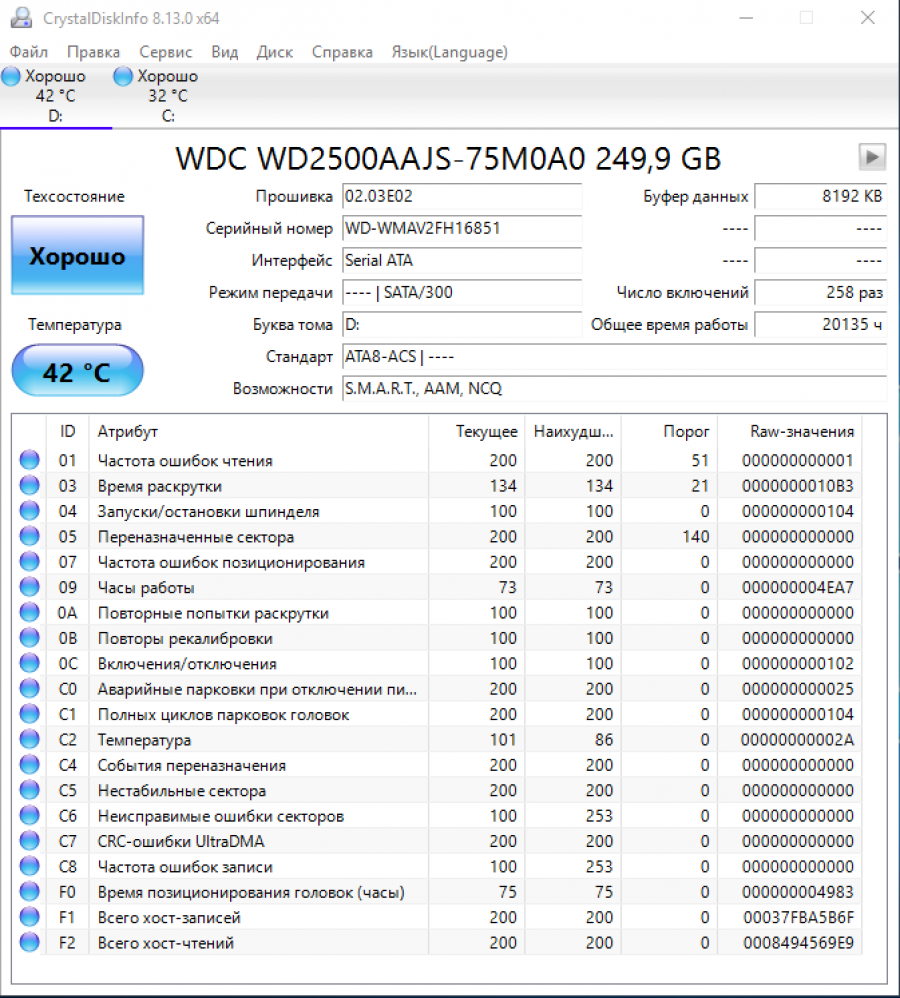The image size is (900, 998).
Task: Click status orb for Нестабильные сектора
Action: click(29, 790)
